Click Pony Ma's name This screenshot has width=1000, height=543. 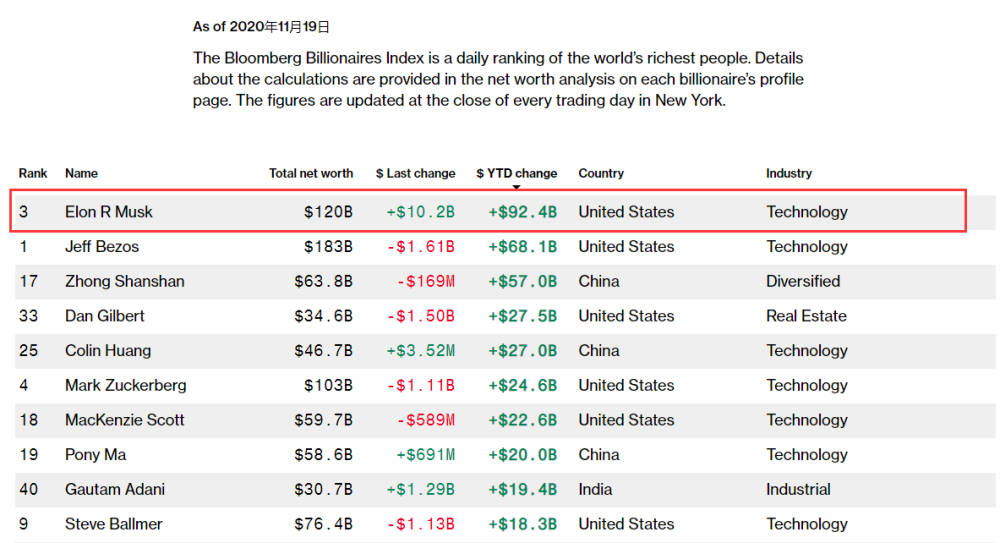coord(96,454)
